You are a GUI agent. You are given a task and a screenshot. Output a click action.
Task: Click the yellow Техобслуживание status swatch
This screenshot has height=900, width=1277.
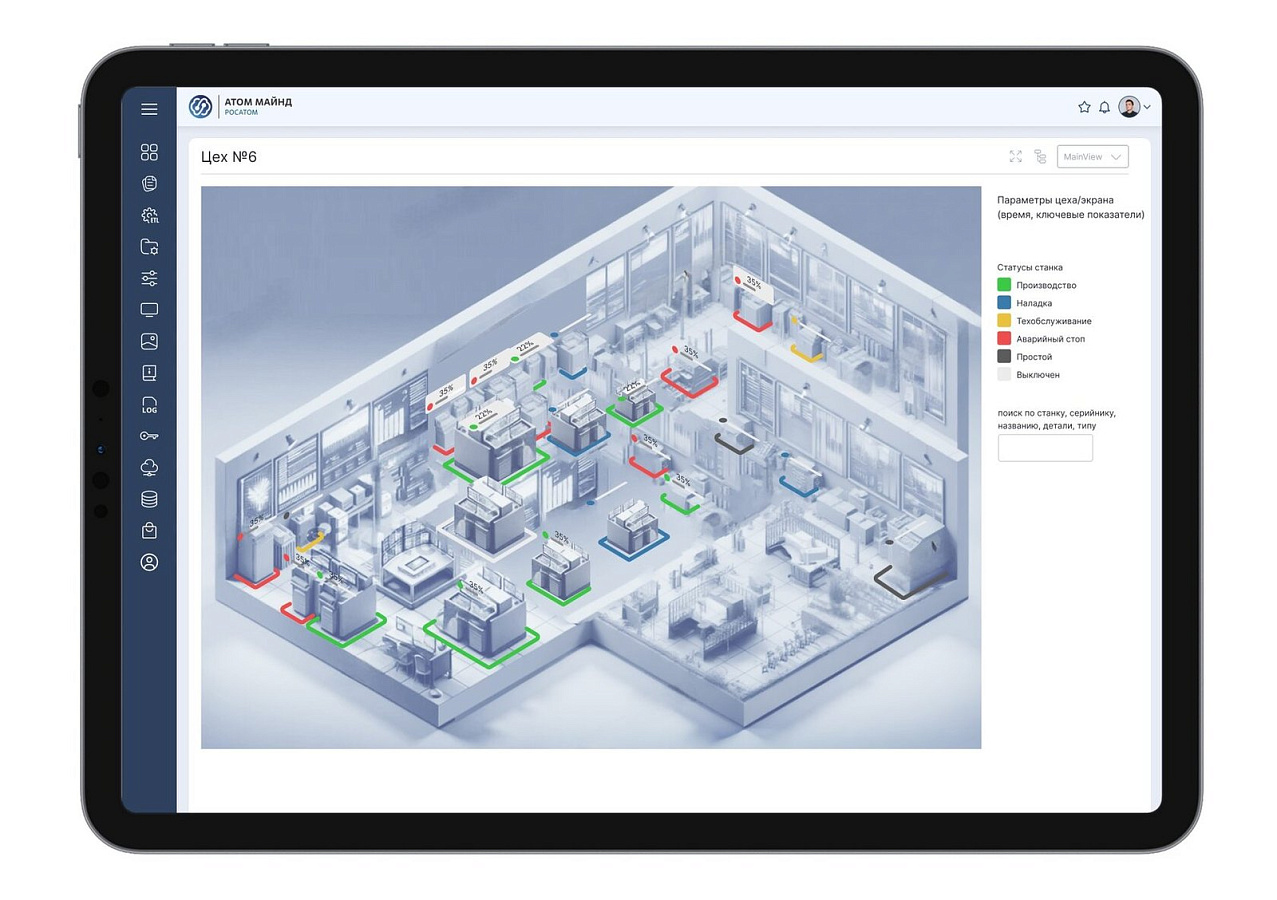[1004, 321]
